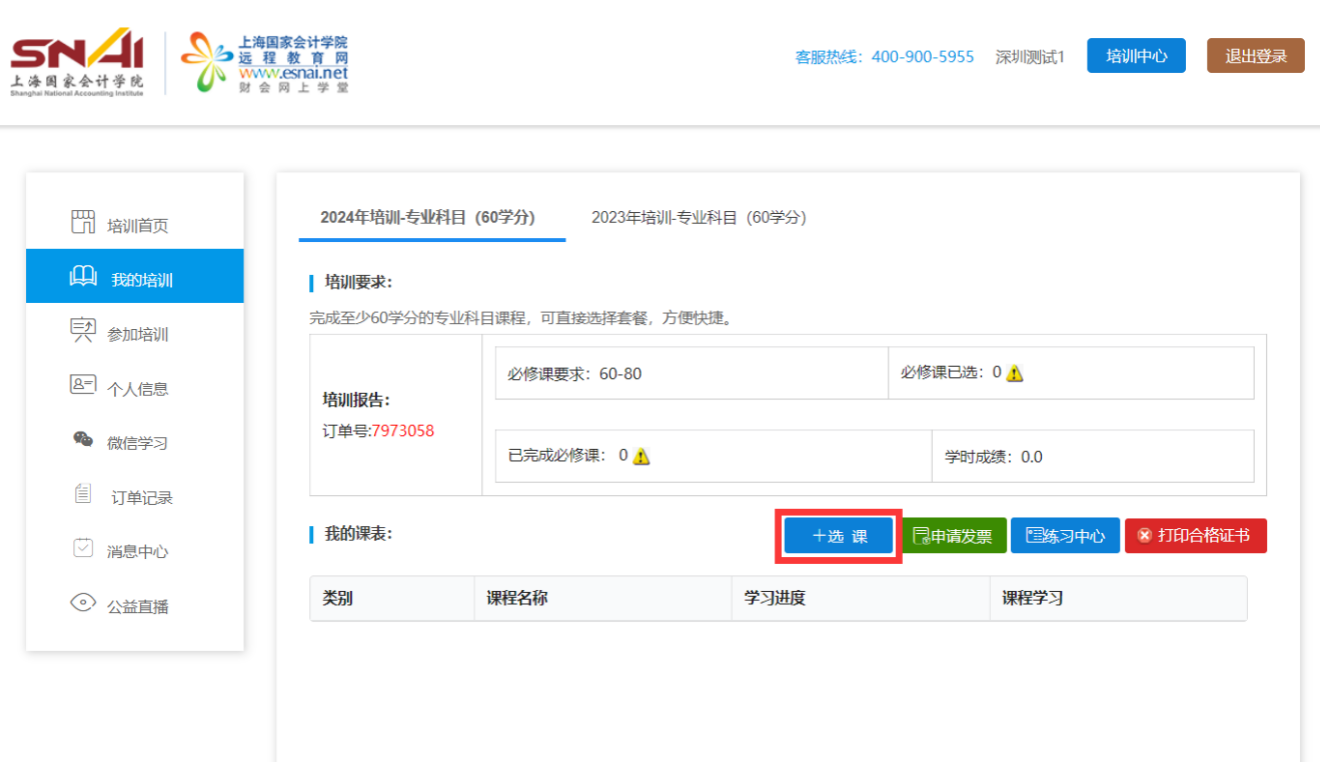Click the checkbox-style icon for 消息中心

pos(83,548)
